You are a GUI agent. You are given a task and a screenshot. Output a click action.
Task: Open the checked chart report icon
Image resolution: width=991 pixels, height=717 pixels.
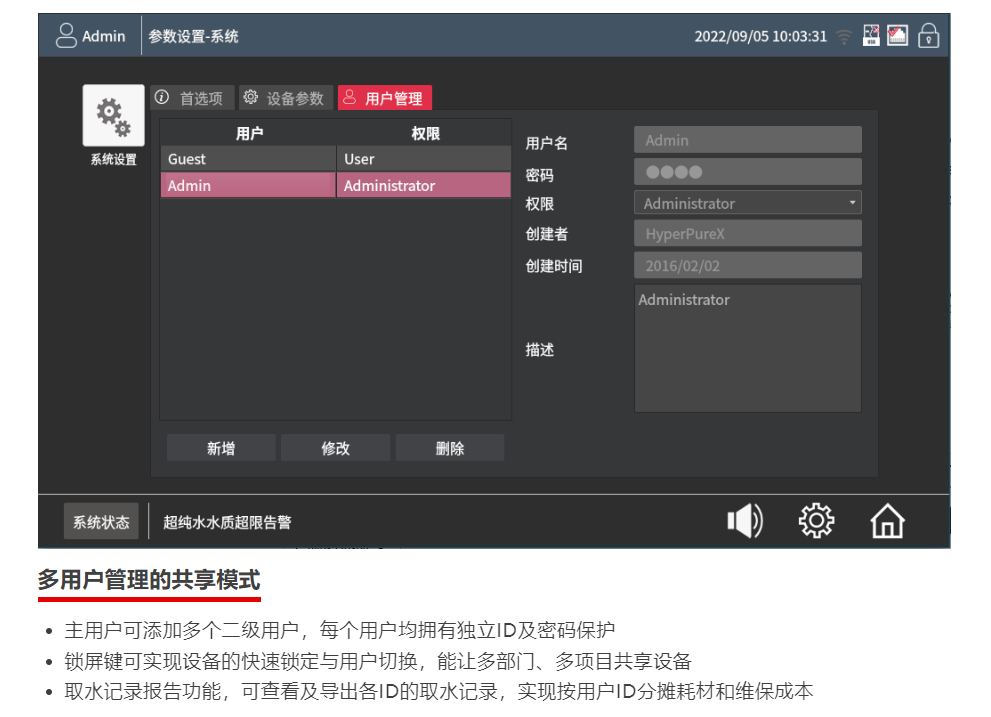click(x=897, y=35)
